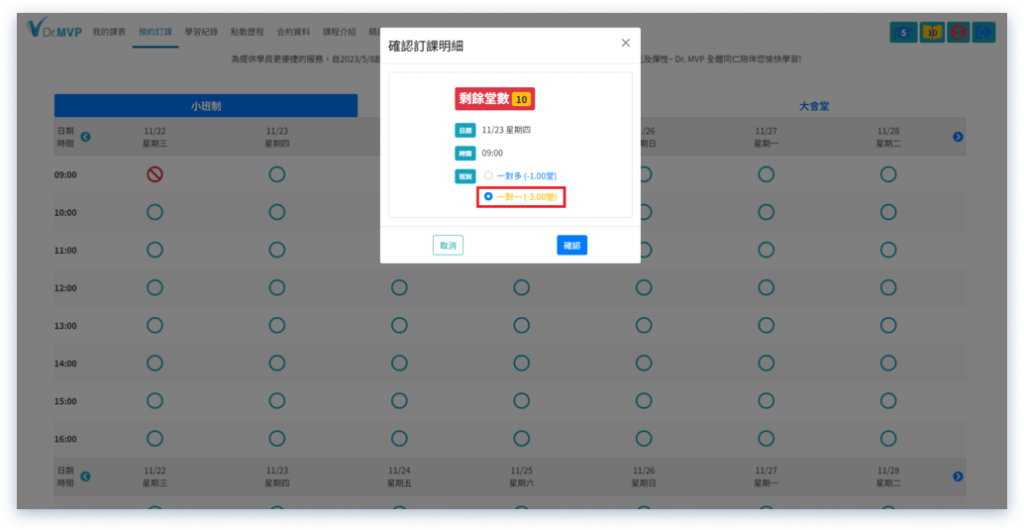Click the 取消 button in the dialog
The height and width of the screenshot is (530, 1024).
(447, 245)
